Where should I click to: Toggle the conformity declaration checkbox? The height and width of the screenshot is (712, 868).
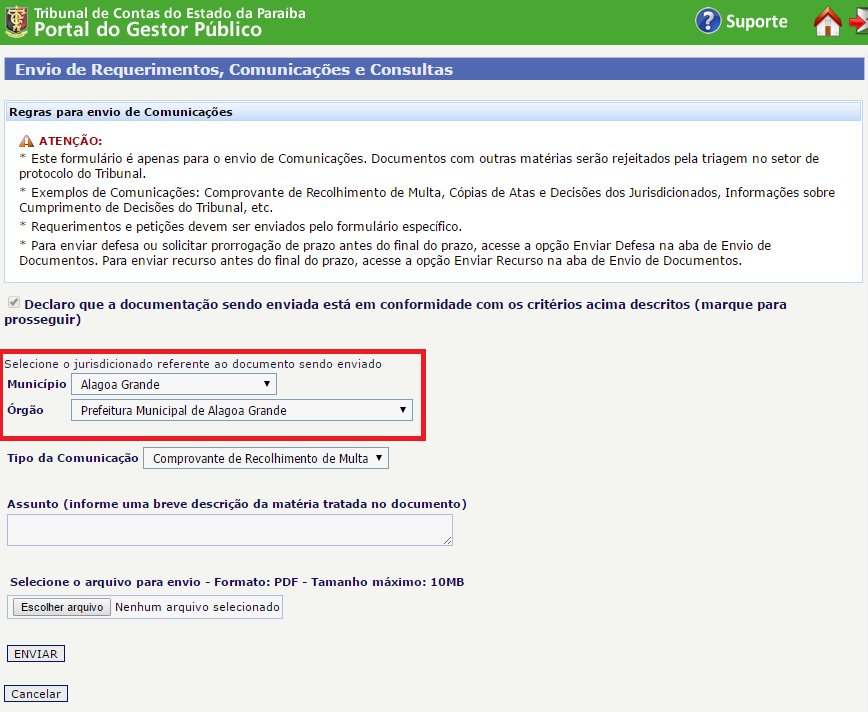pyautogui.click(x=13, y=302)
